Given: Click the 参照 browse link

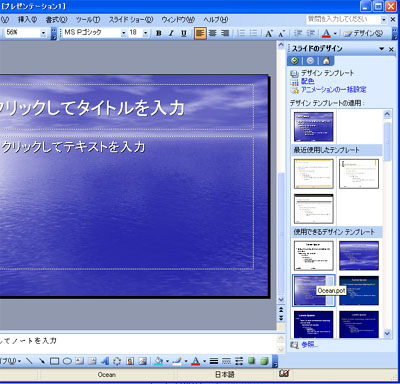Looking at the screenshot, I should click(309, 345).
